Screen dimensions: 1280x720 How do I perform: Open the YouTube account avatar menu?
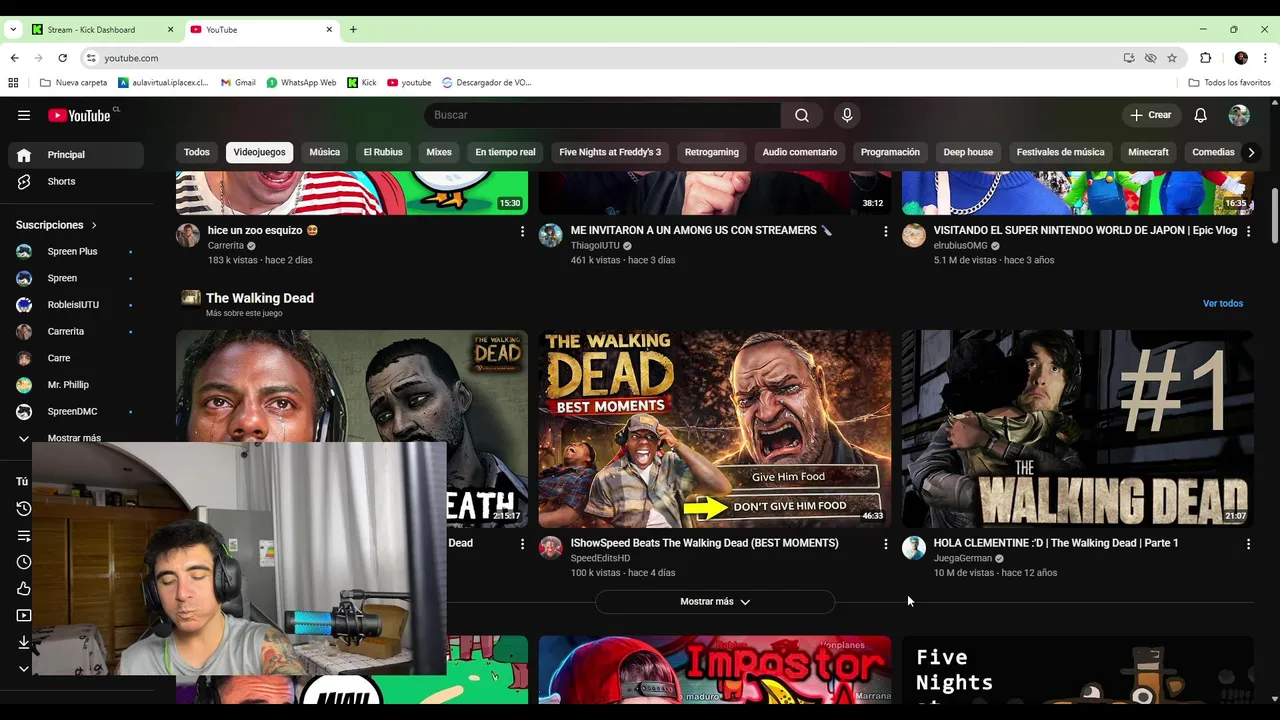pos(1239,115)
